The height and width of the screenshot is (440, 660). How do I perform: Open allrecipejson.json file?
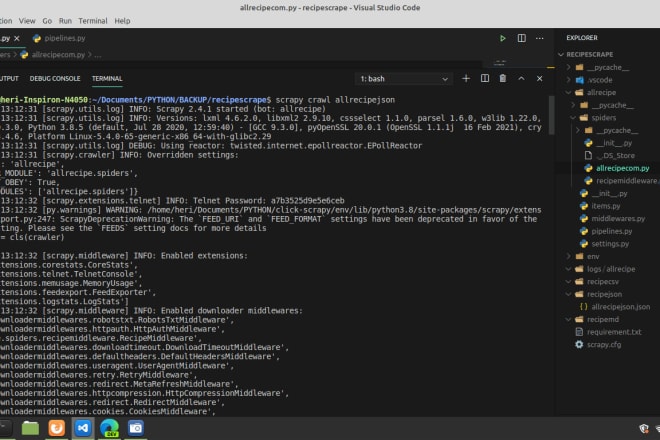click(x=620, y=307)
